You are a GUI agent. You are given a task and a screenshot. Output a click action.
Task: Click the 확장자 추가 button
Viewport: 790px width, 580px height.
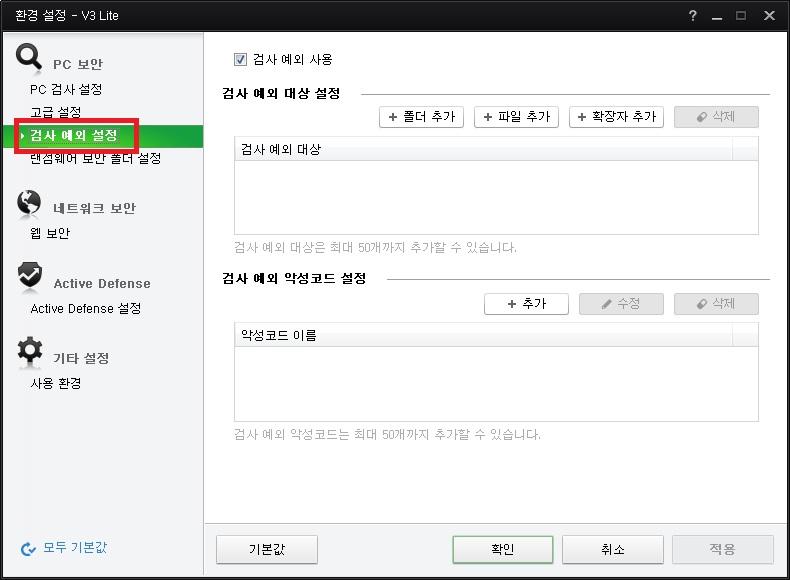click(616, 117)
